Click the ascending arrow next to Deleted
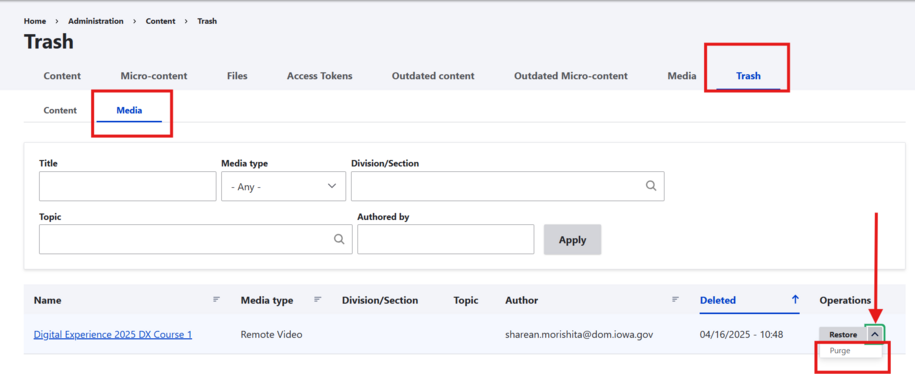The height and width of the screenshot is (374, 915). tap(794, 300)
